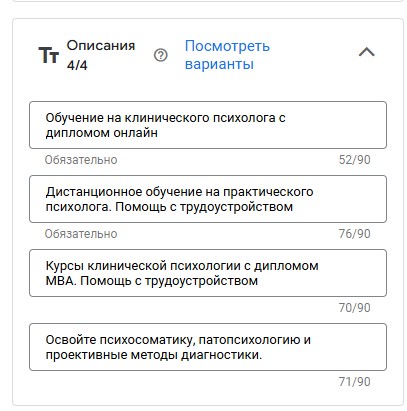Focus the description field about клинического психолога
Viewport: 407px width, 411px height.
(x=208, y=125)
